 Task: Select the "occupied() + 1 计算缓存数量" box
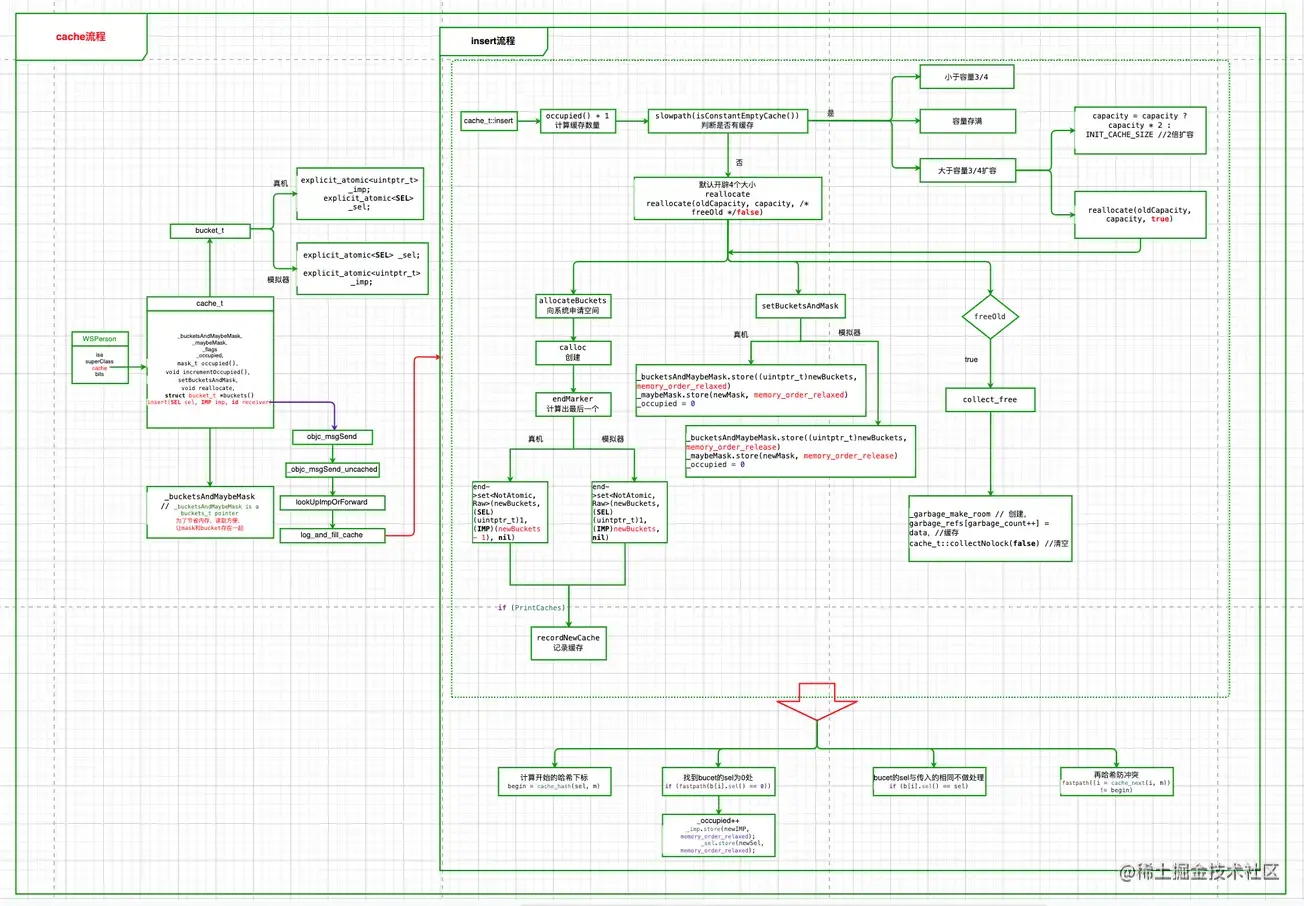(577, 121)
